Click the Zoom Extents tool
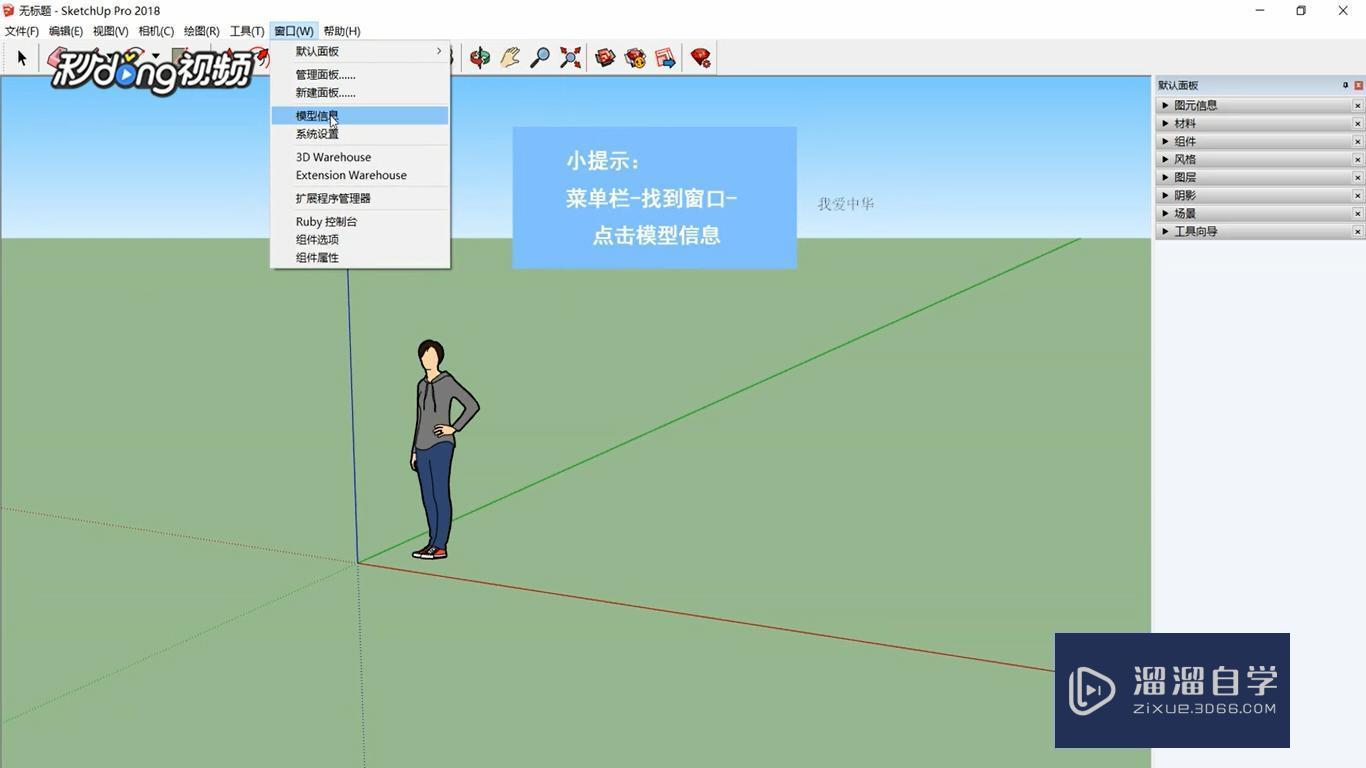1366x768 pixels. [x=570, y=58]
